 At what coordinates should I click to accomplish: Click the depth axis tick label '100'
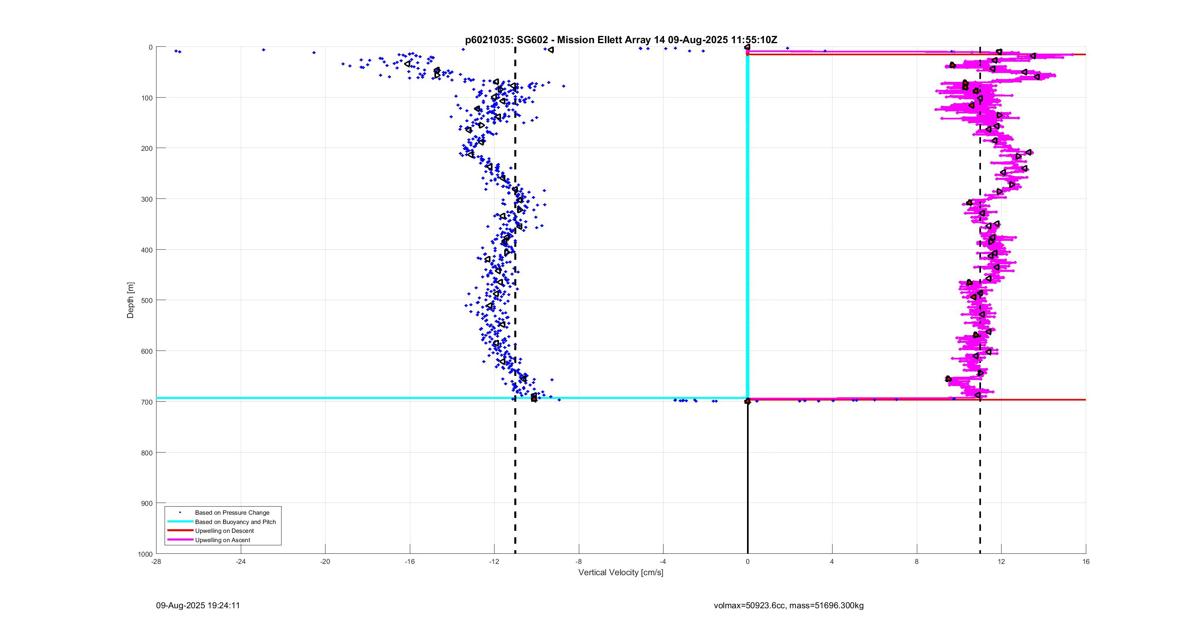(146, 98)
